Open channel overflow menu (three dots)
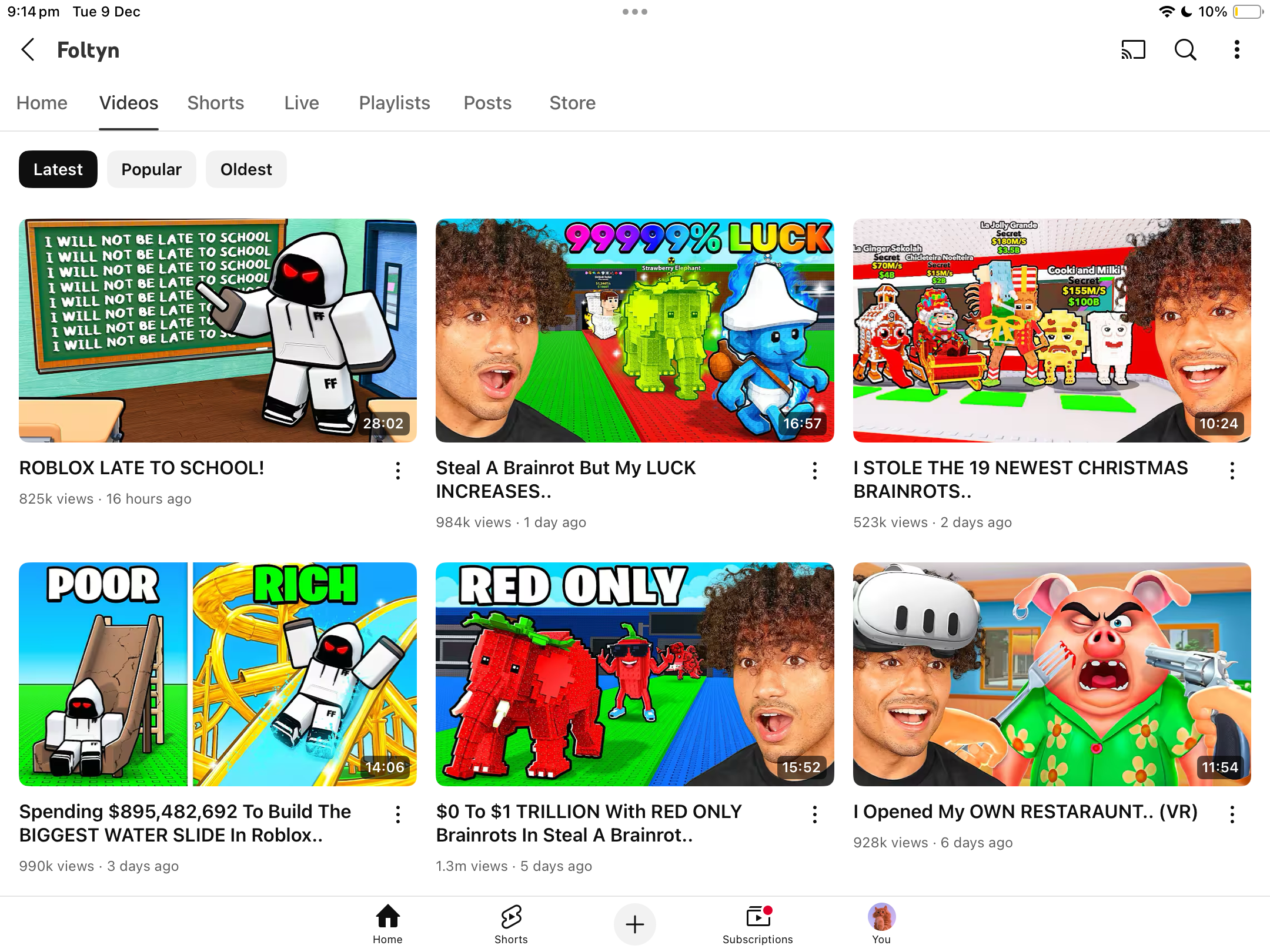 [x=1237, y=50]
